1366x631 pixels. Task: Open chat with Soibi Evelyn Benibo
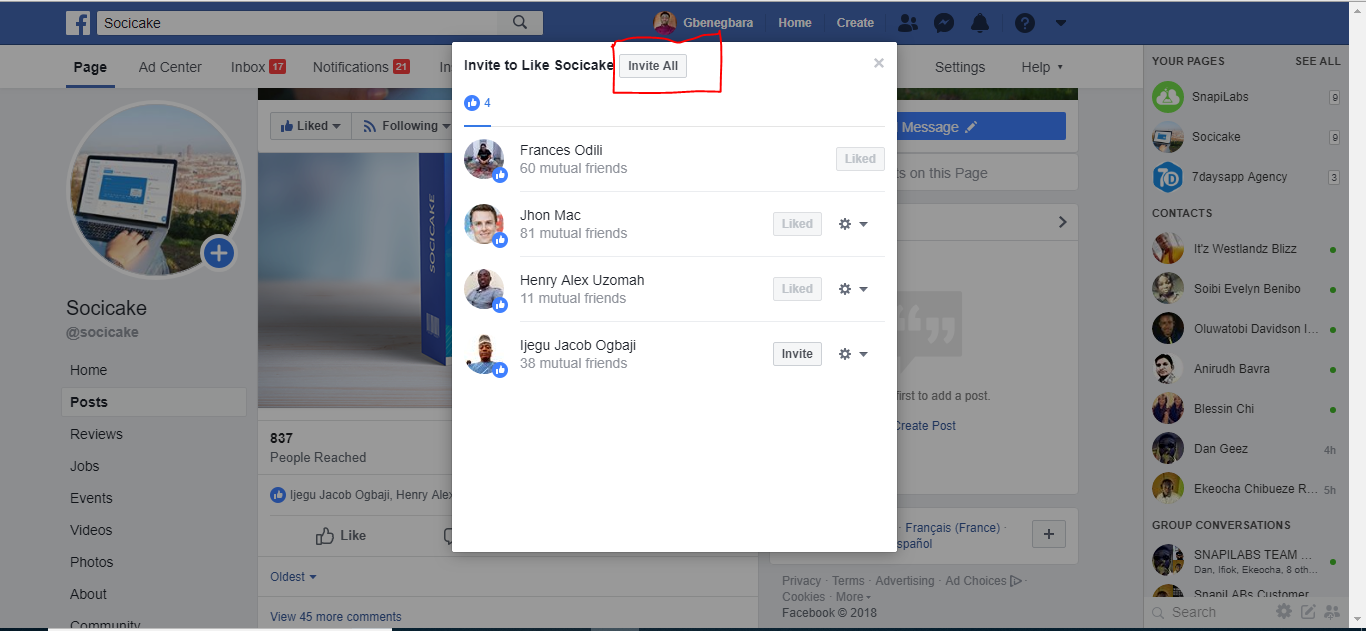[1246, 289]
